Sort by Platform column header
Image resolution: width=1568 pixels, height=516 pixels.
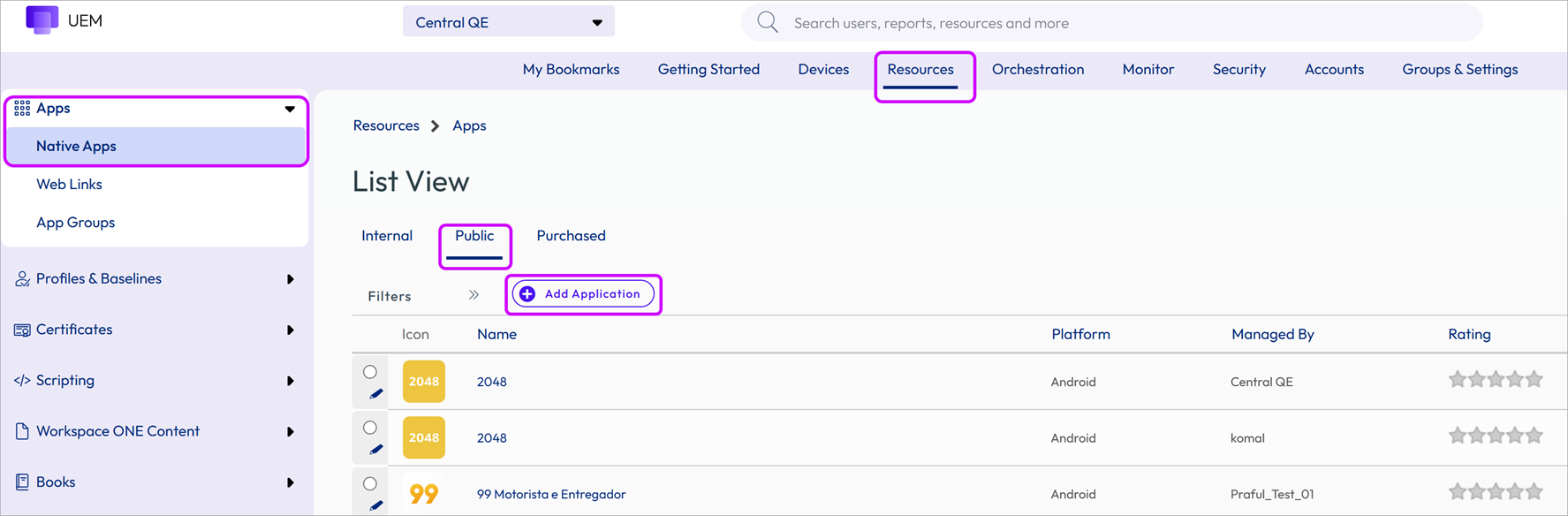1080,334
